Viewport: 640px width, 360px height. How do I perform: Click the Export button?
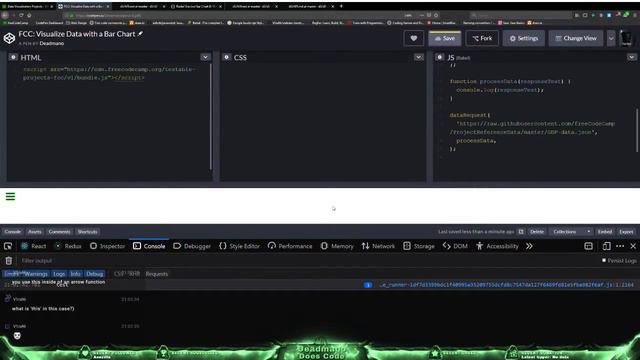coord(626,232)
